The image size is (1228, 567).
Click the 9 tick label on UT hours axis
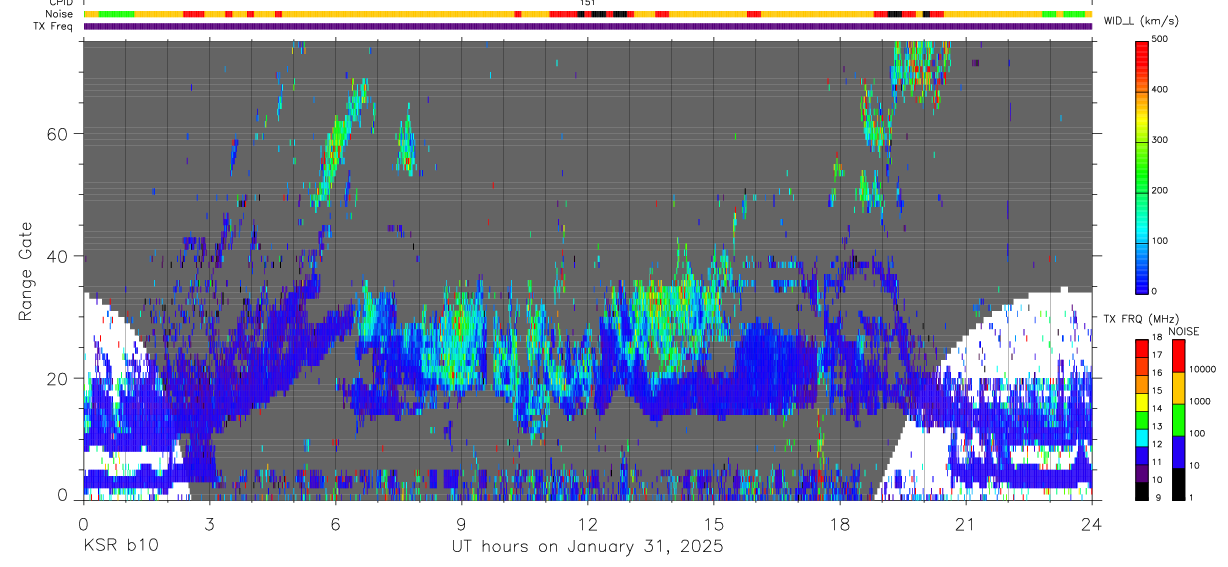coord(461,525)
